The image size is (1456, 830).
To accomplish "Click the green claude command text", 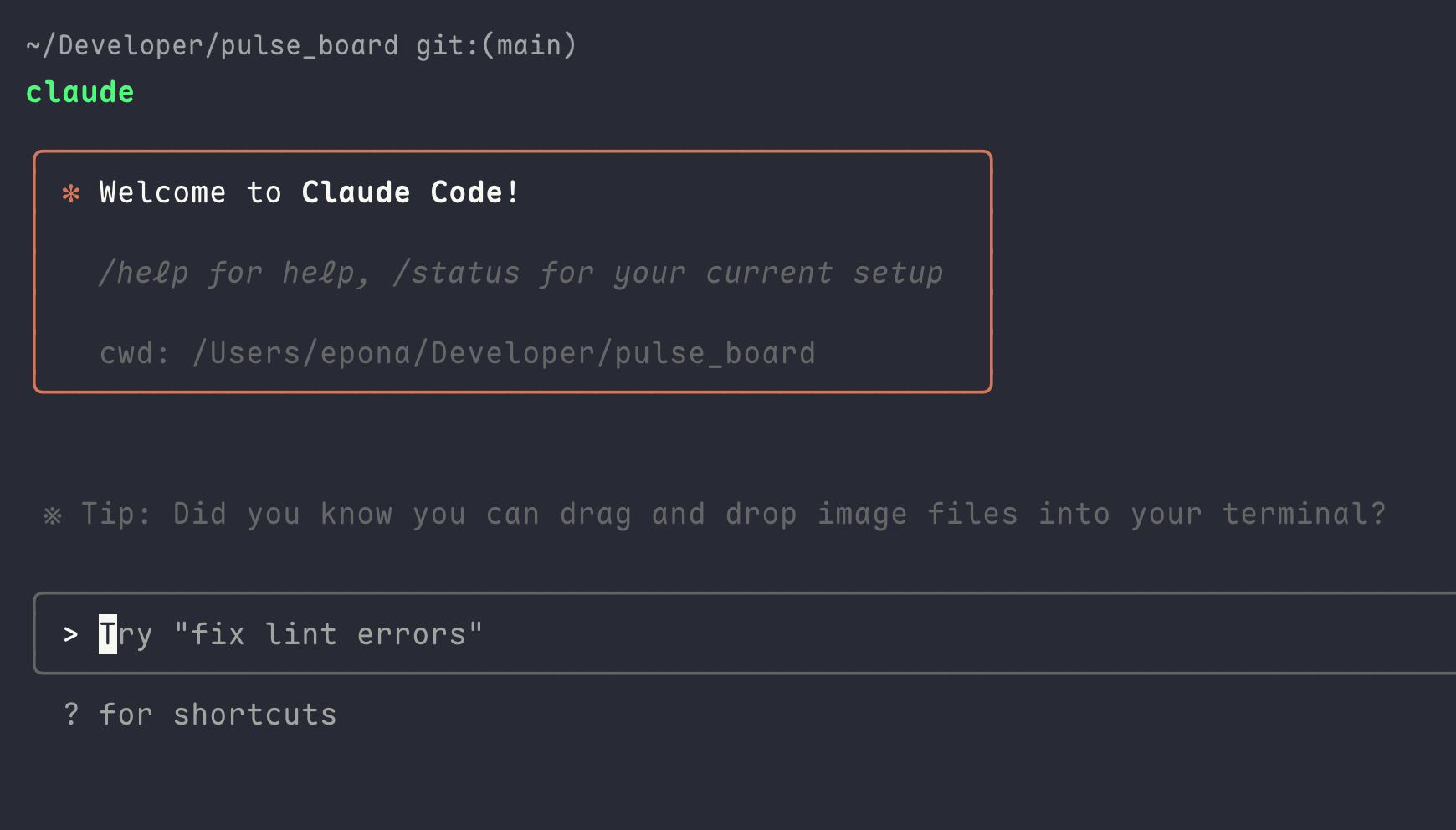I will point(80,92).
